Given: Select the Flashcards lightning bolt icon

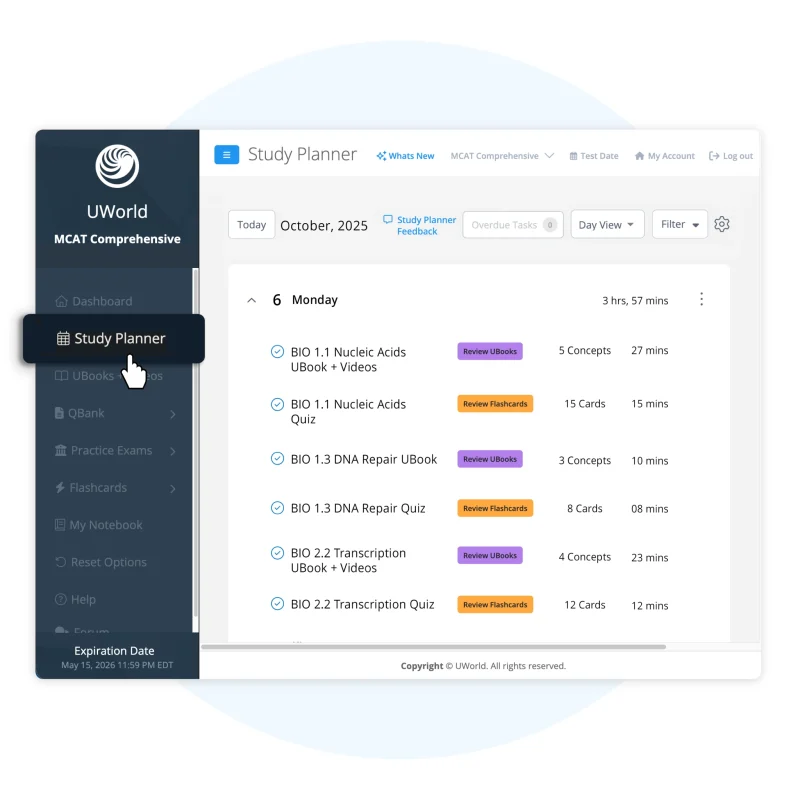Looking at the screenshot, I should tap(62, 487).
